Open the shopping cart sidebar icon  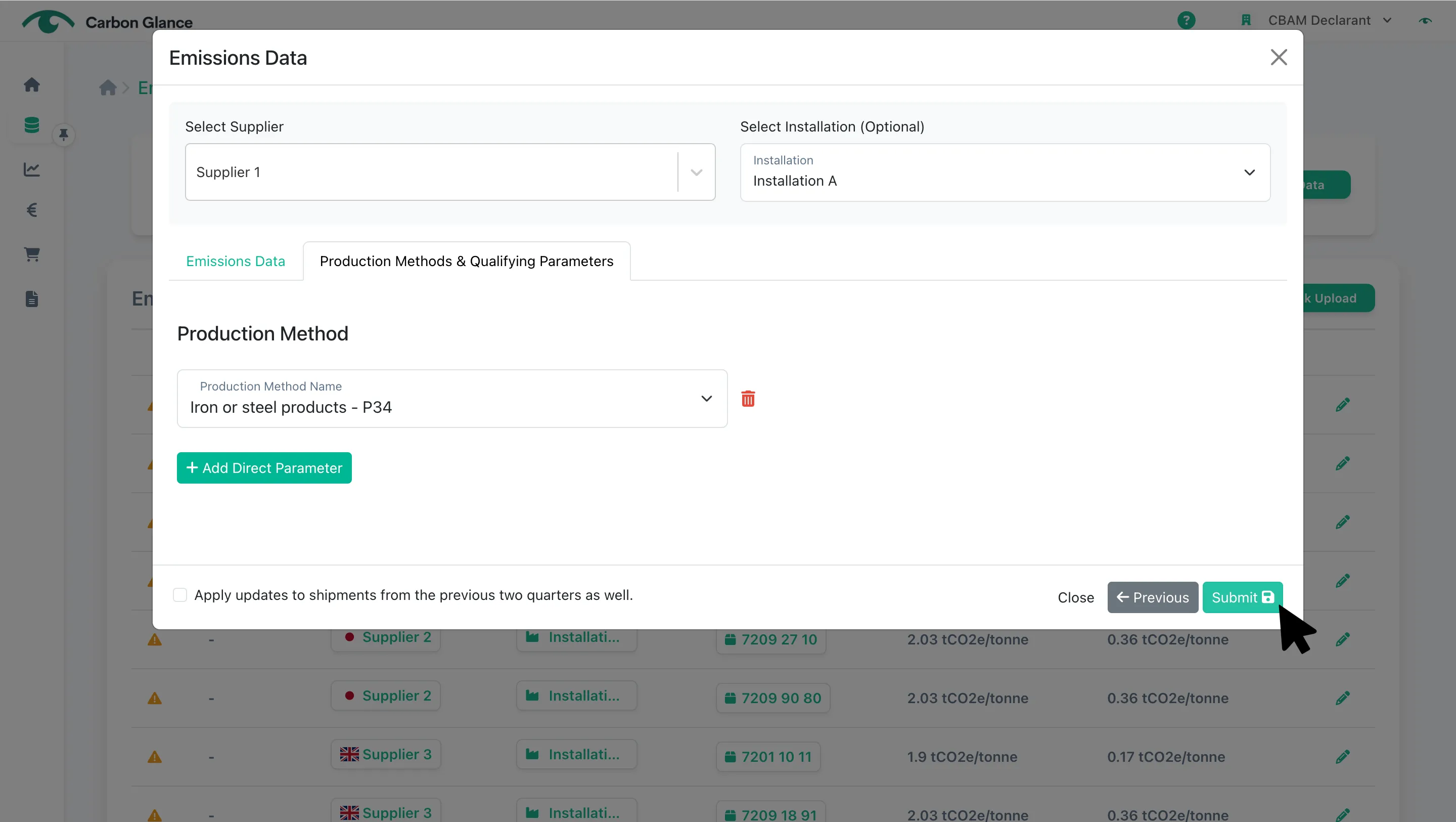pos(32,254)
